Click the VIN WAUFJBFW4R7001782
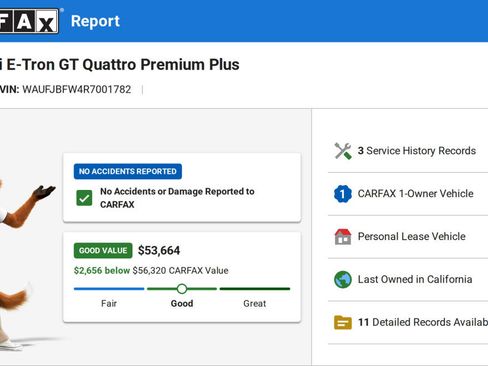 [77, 89]
